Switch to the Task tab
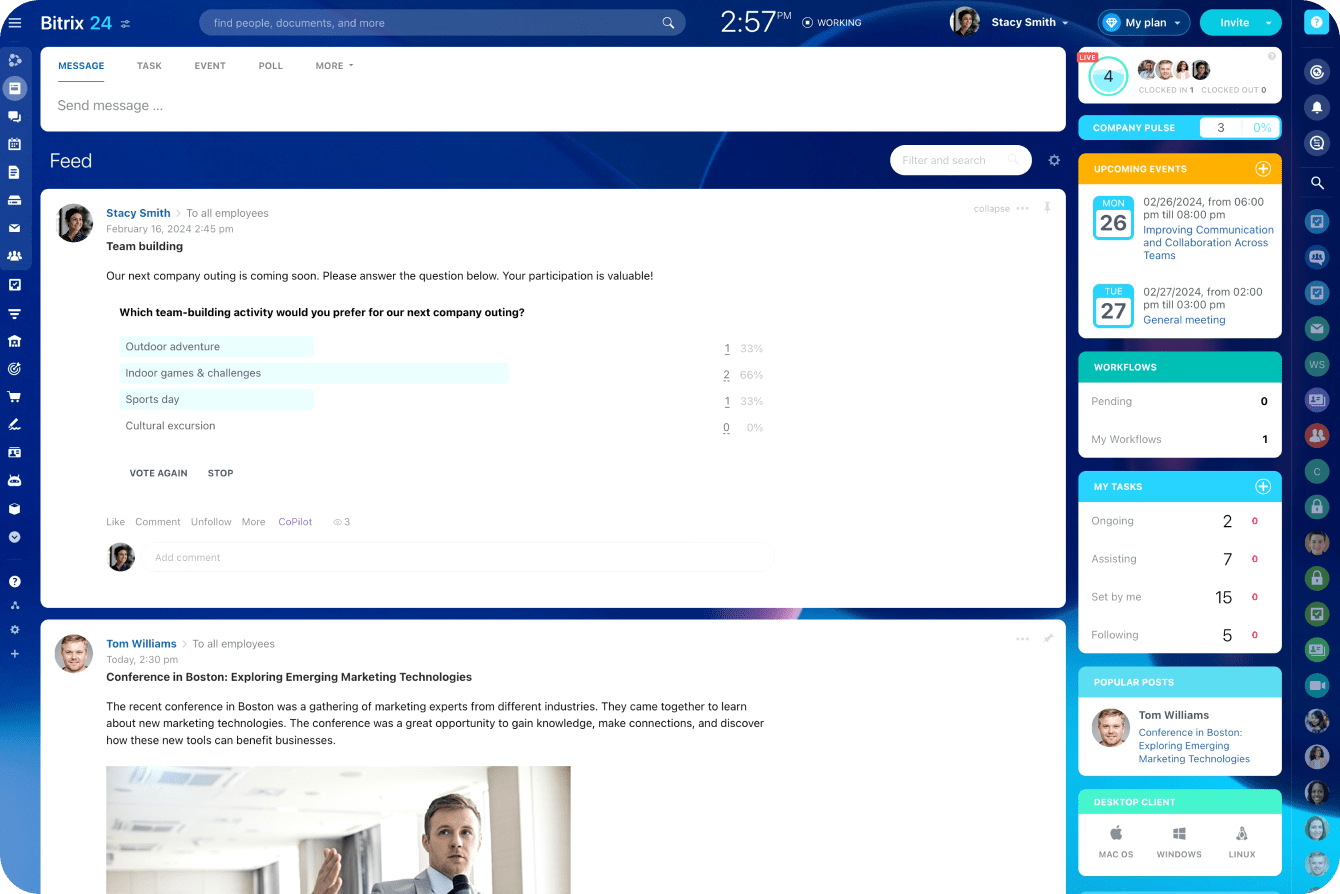The height and width of the screenshot is (894, 1340). coord(149,66)
